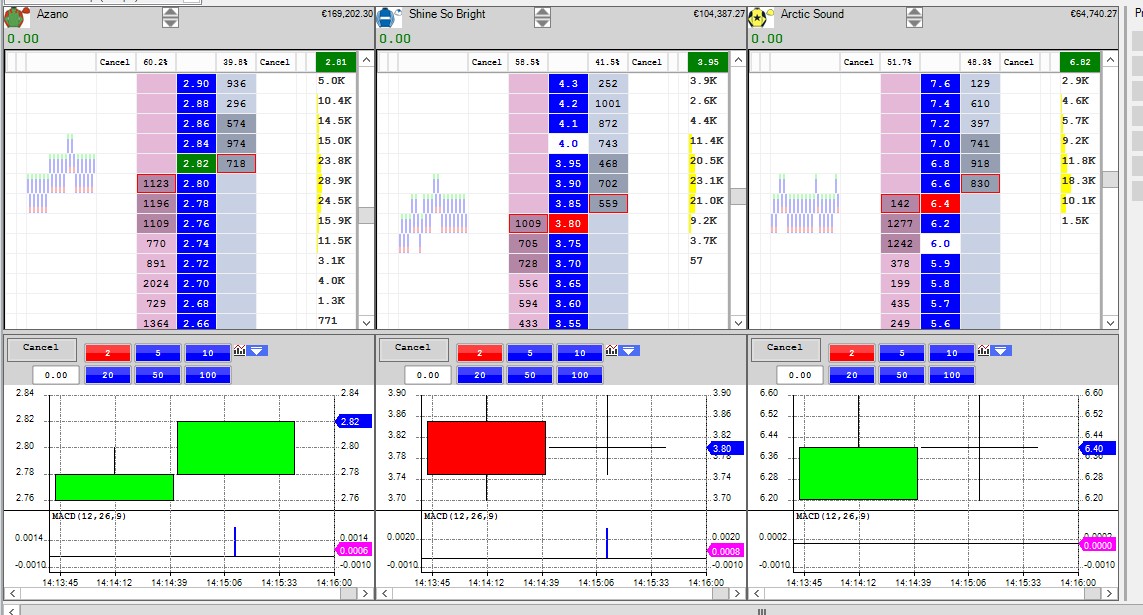Click the Azano jockey silks icon

17,17
